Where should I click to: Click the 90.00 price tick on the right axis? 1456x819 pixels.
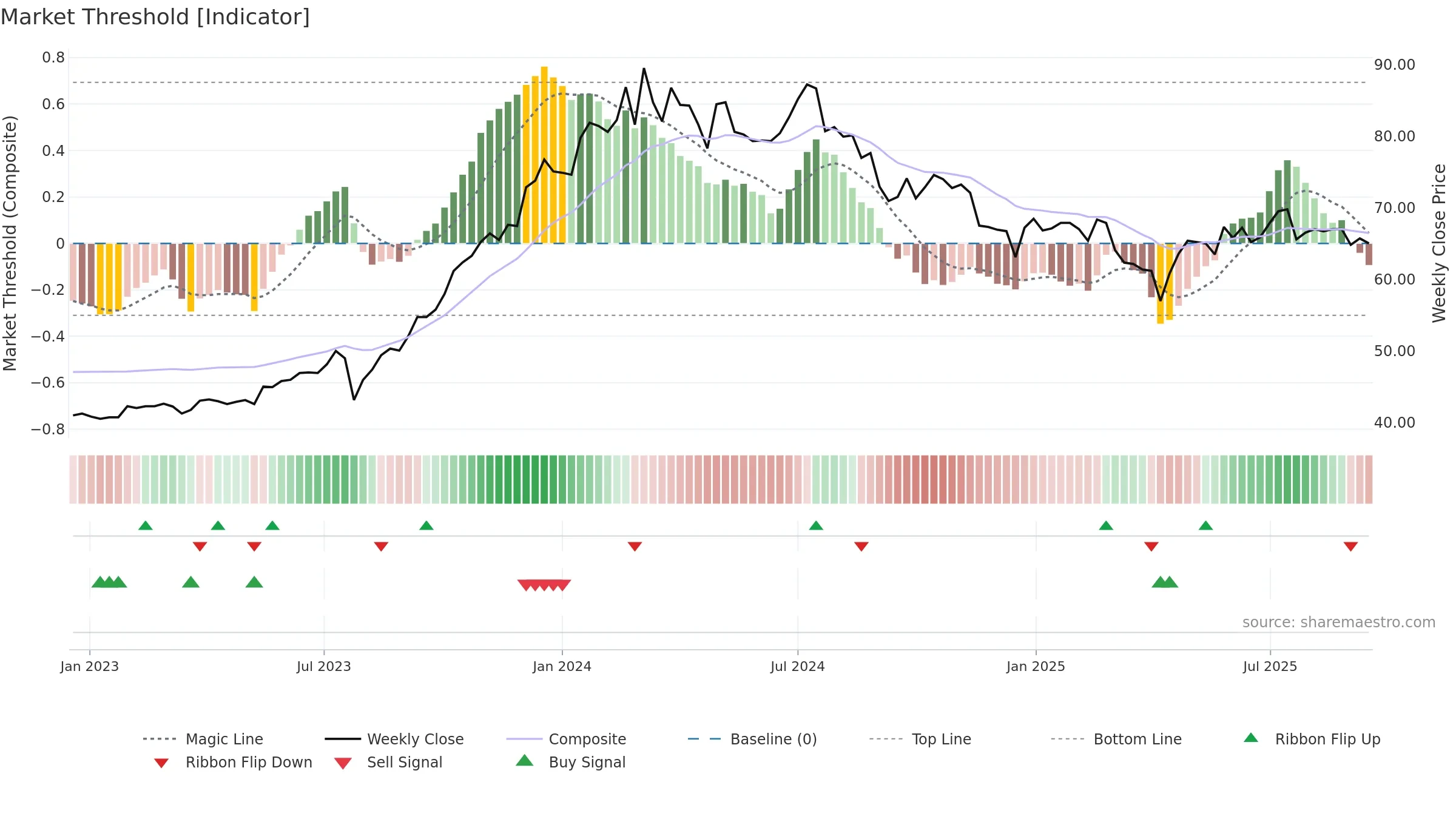(1395, 65)
